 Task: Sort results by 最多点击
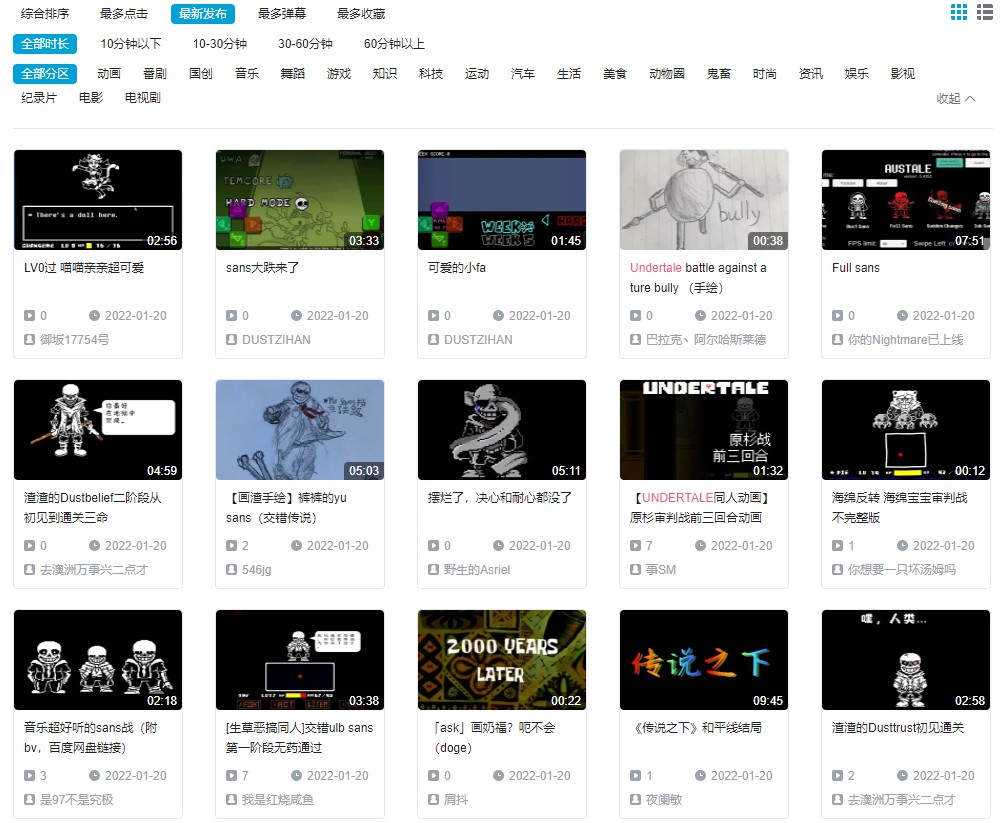point(124,13)
